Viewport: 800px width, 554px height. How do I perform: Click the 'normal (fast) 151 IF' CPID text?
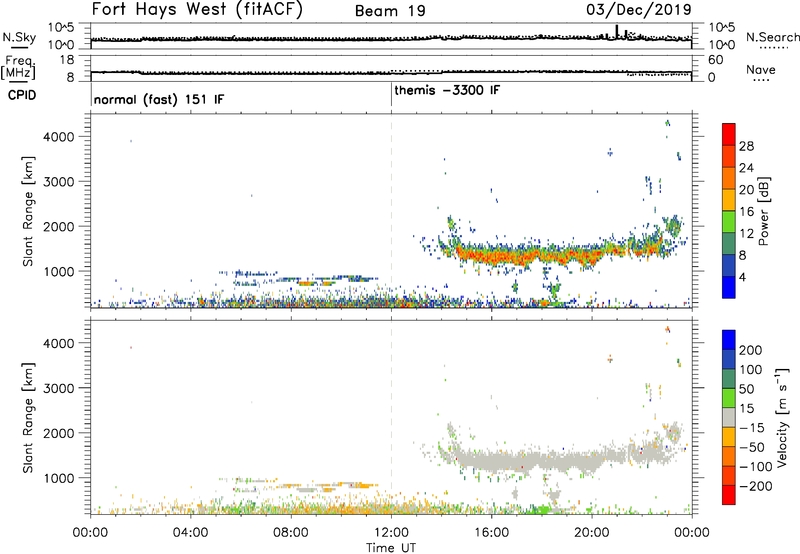[x=159, y=99]
